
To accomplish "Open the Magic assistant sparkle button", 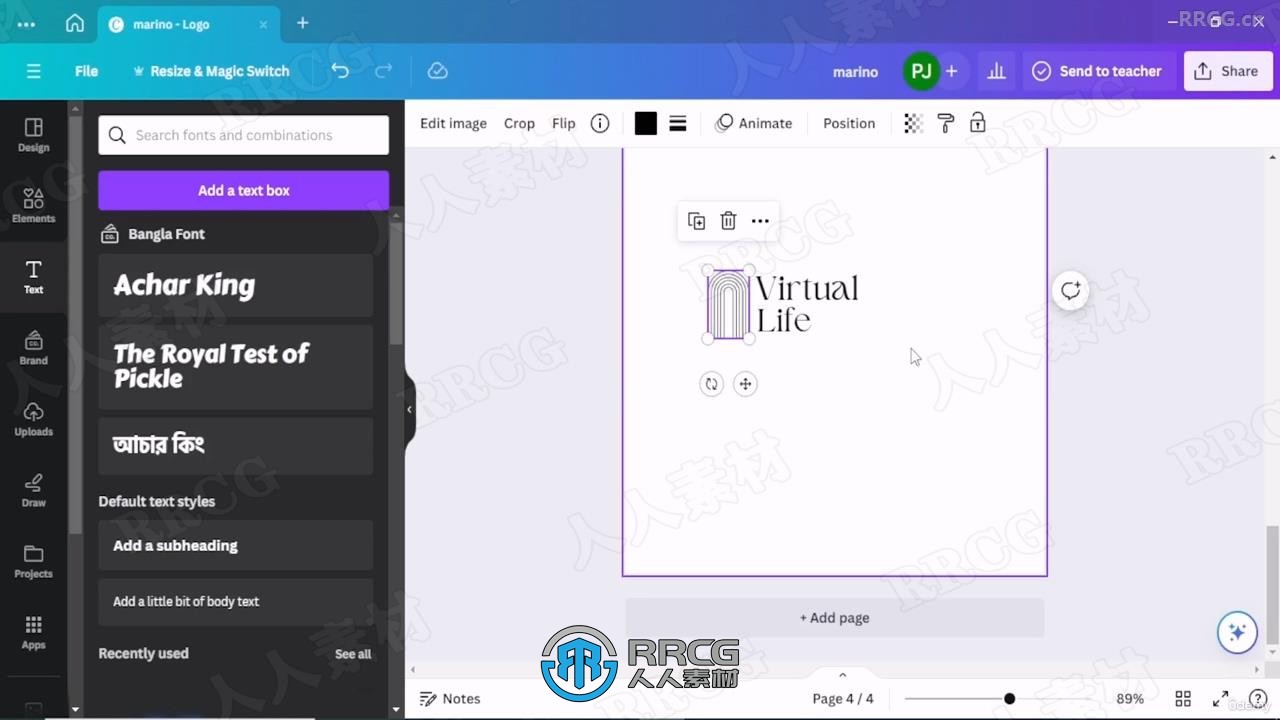I will (x=1237, y=632).
